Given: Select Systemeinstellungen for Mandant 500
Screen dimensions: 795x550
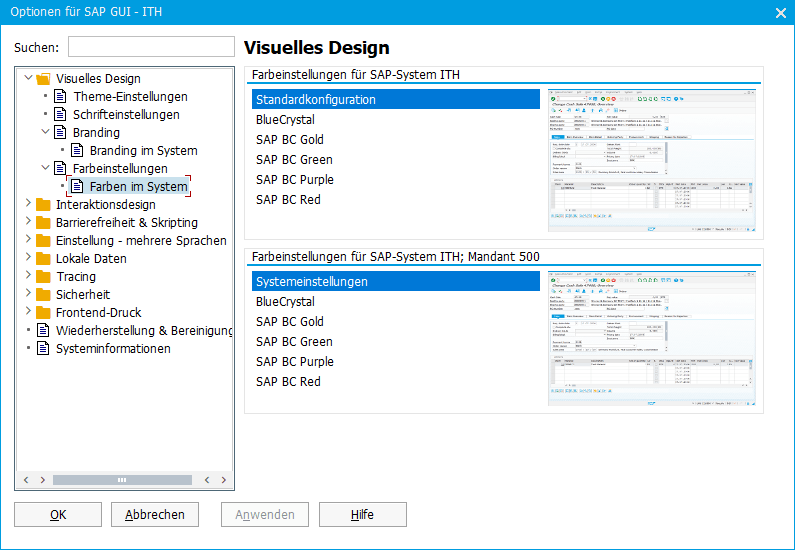Looking at the screenshot, I should pyautogui.click(x=396, y=281).
